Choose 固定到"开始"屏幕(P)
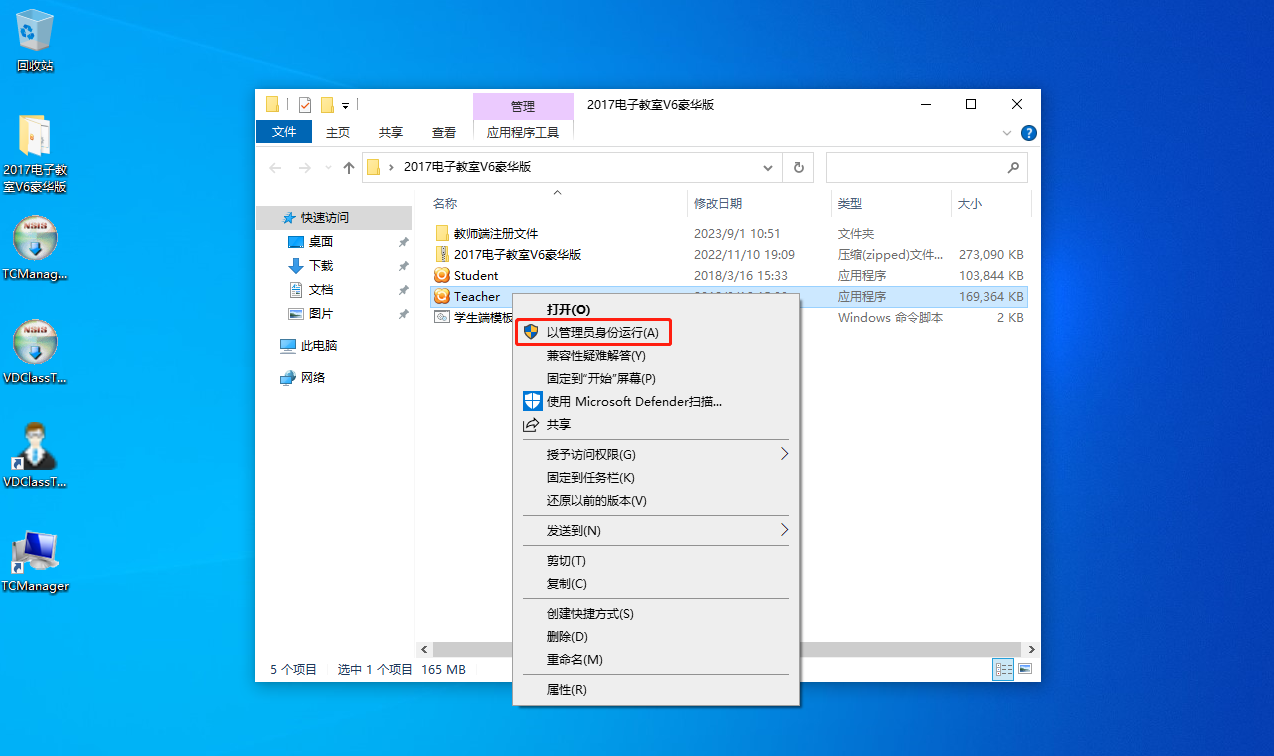 tap(655, 378)
